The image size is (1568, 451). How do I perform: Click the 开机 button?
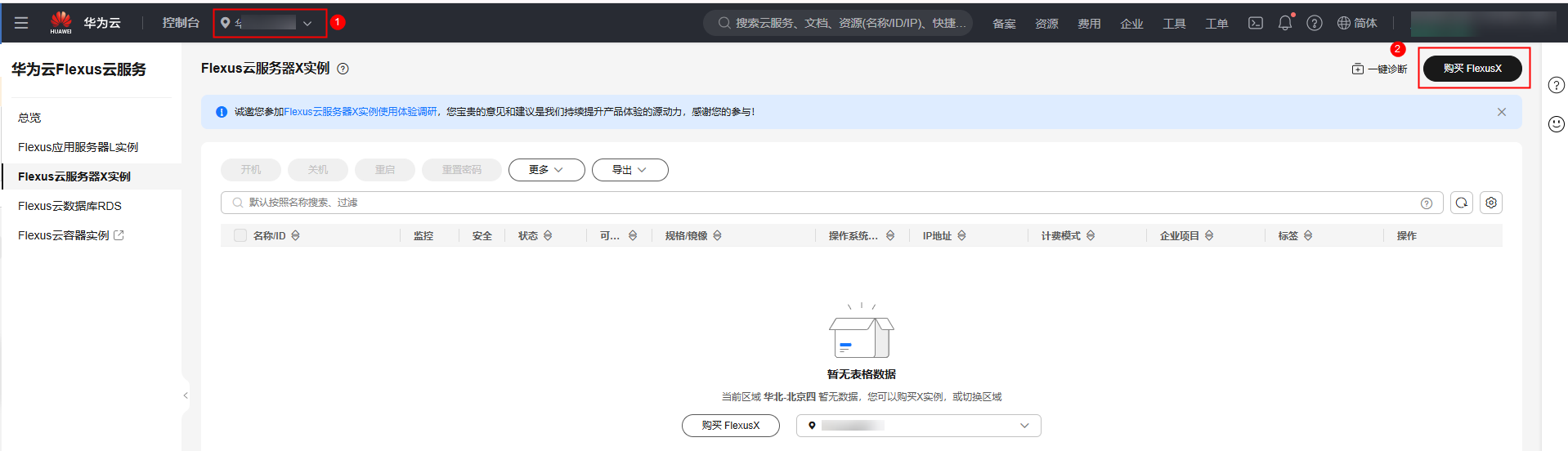tap(251, 170)
